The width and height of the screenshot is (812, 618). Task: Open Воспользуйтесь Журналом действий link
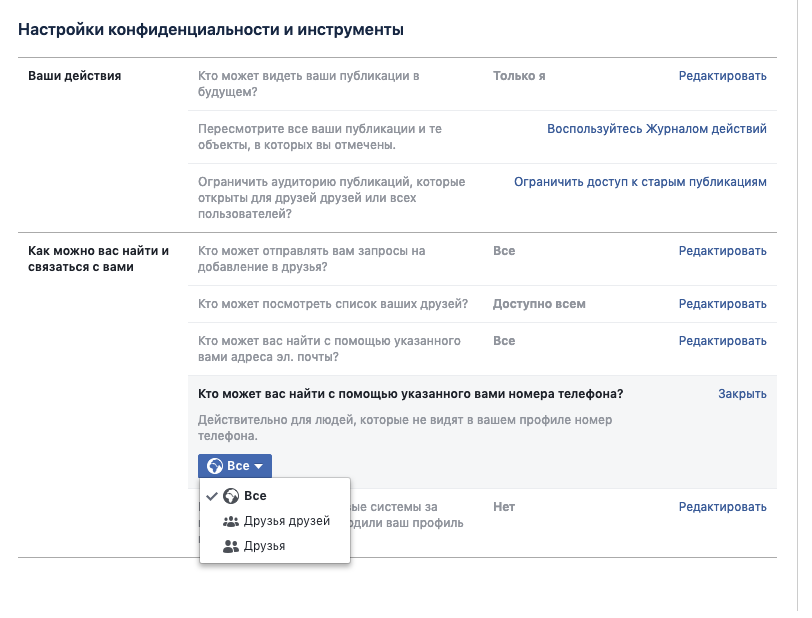[x=656, y=129]
